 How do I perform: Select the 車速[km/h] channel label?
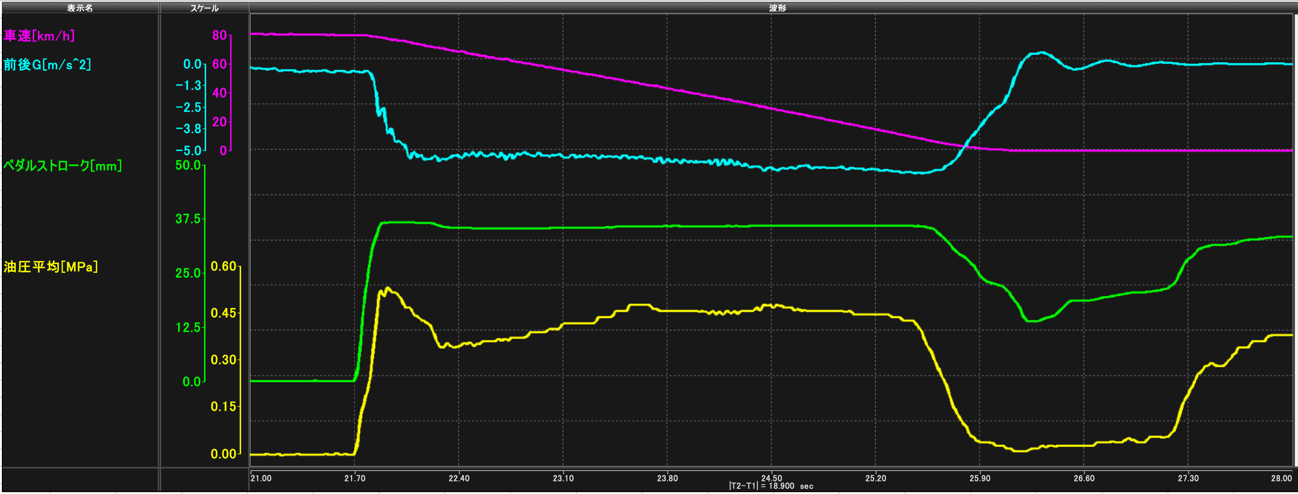coord(39,36)
